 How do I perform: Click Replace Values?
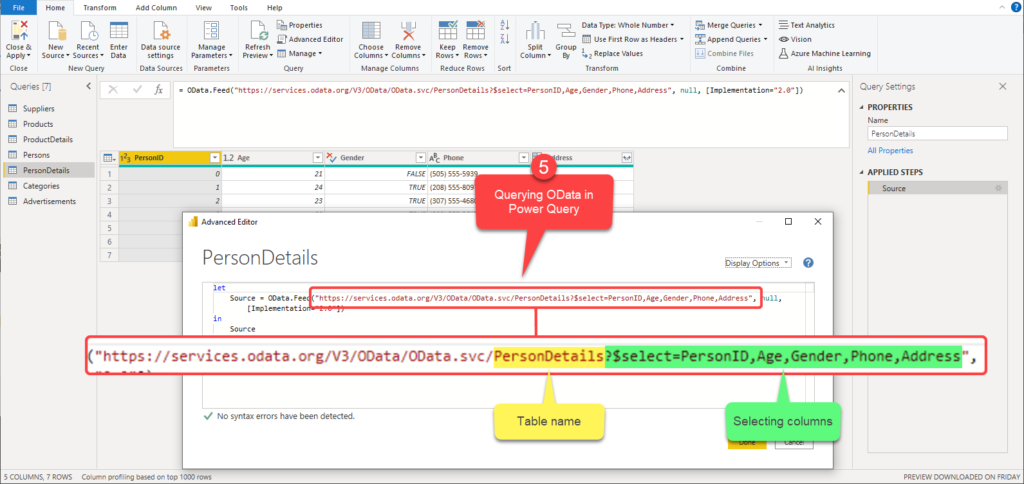tap(612, 54)
